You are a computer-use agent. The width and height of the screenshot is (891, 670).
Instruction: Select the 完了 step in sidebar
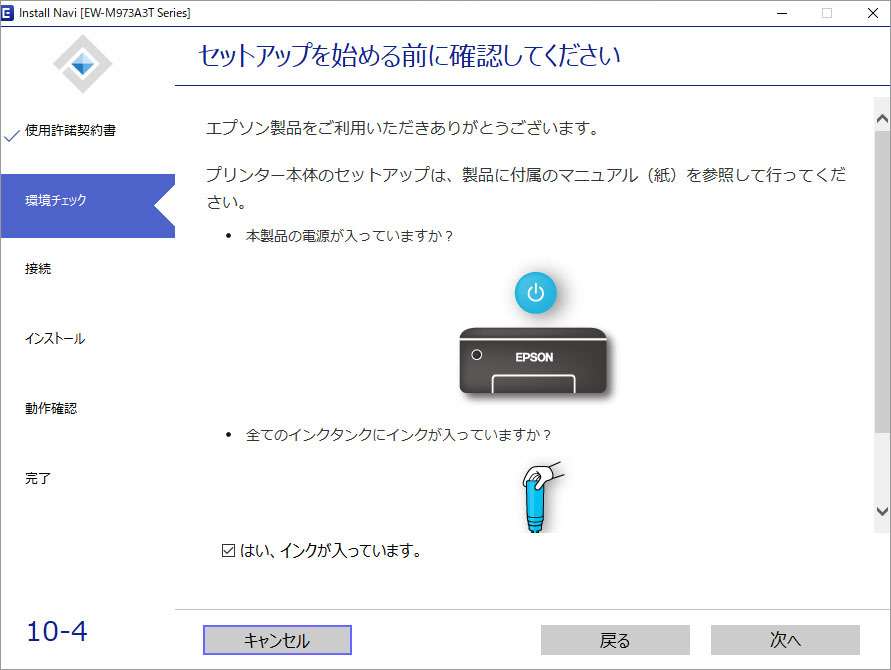pyautogui.click(x=38, y=478)
